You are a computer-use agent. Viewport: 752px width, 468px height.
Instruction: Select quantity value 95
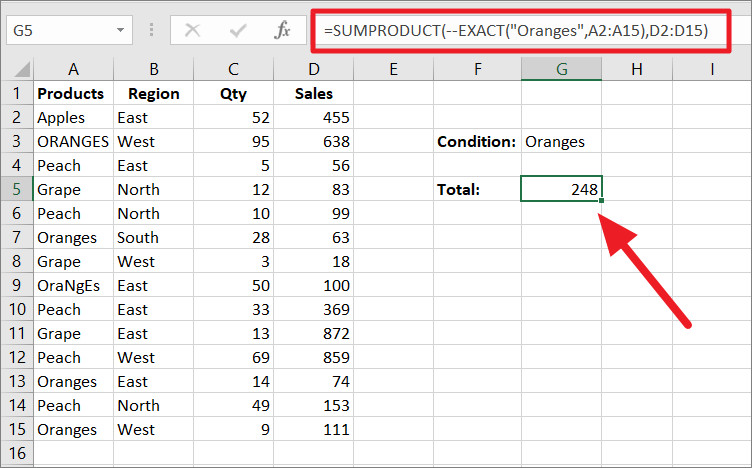[x=234, y=141]
